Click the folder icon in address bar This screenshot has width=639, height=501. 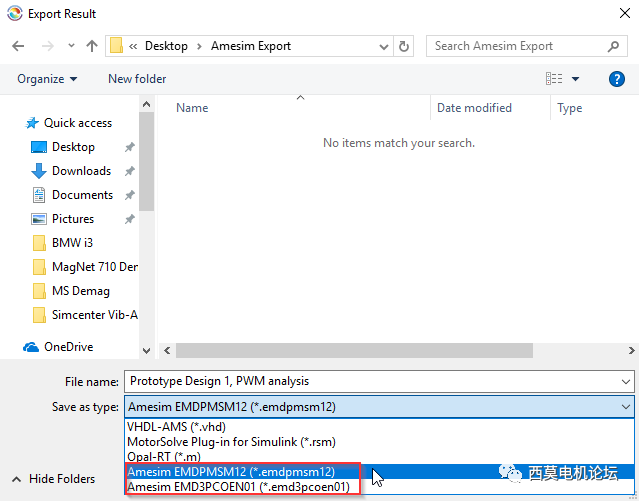click(116, 46)
